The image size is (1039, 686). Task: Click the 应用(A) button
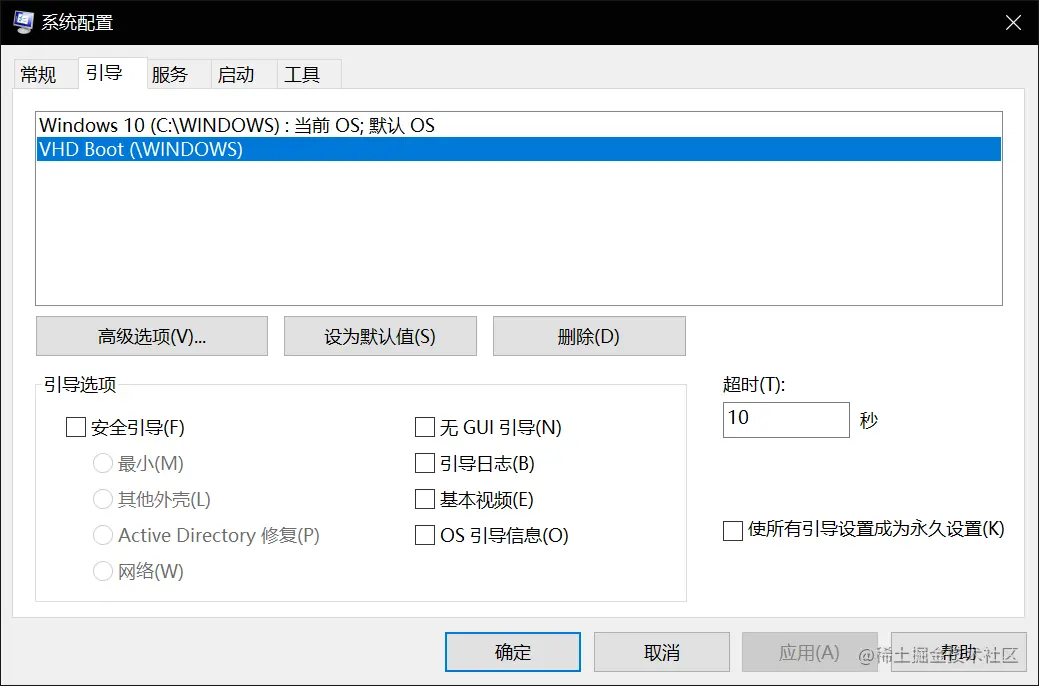[x=810, y=652]
